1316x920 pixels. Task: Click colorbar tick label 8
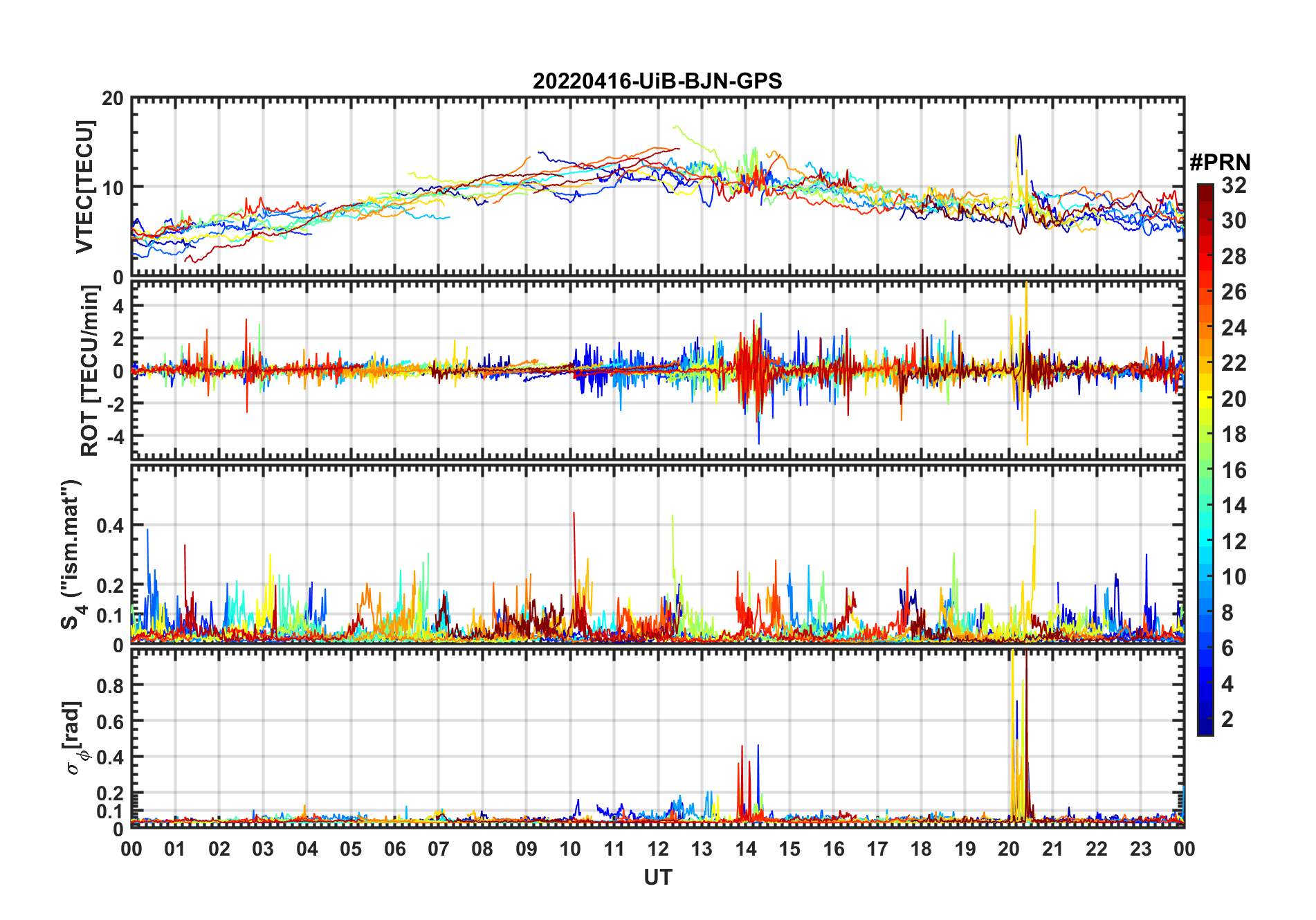pyautogui.click(x=1227, y=613)
